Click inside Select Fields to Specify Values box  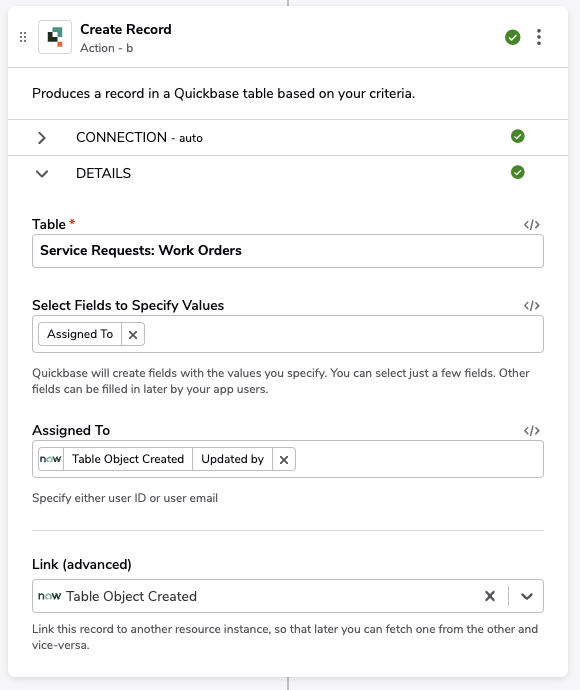pos(288,334)
